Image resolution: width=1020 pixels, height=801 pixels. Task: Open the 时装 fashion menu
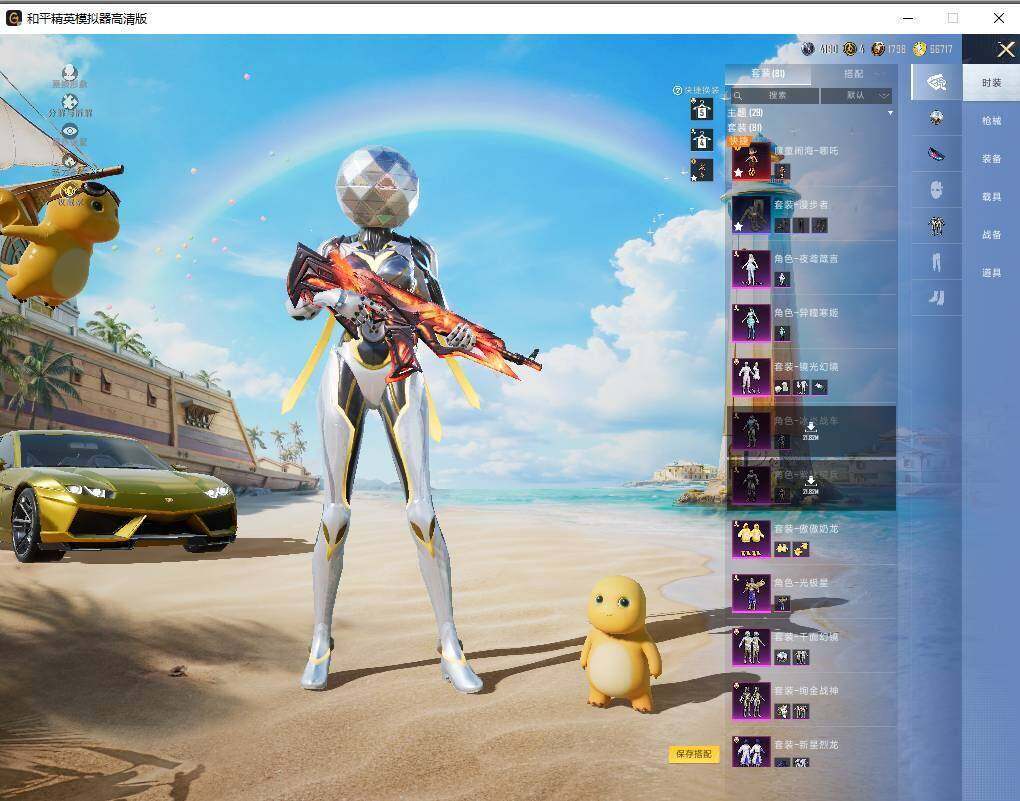(991, 83)
